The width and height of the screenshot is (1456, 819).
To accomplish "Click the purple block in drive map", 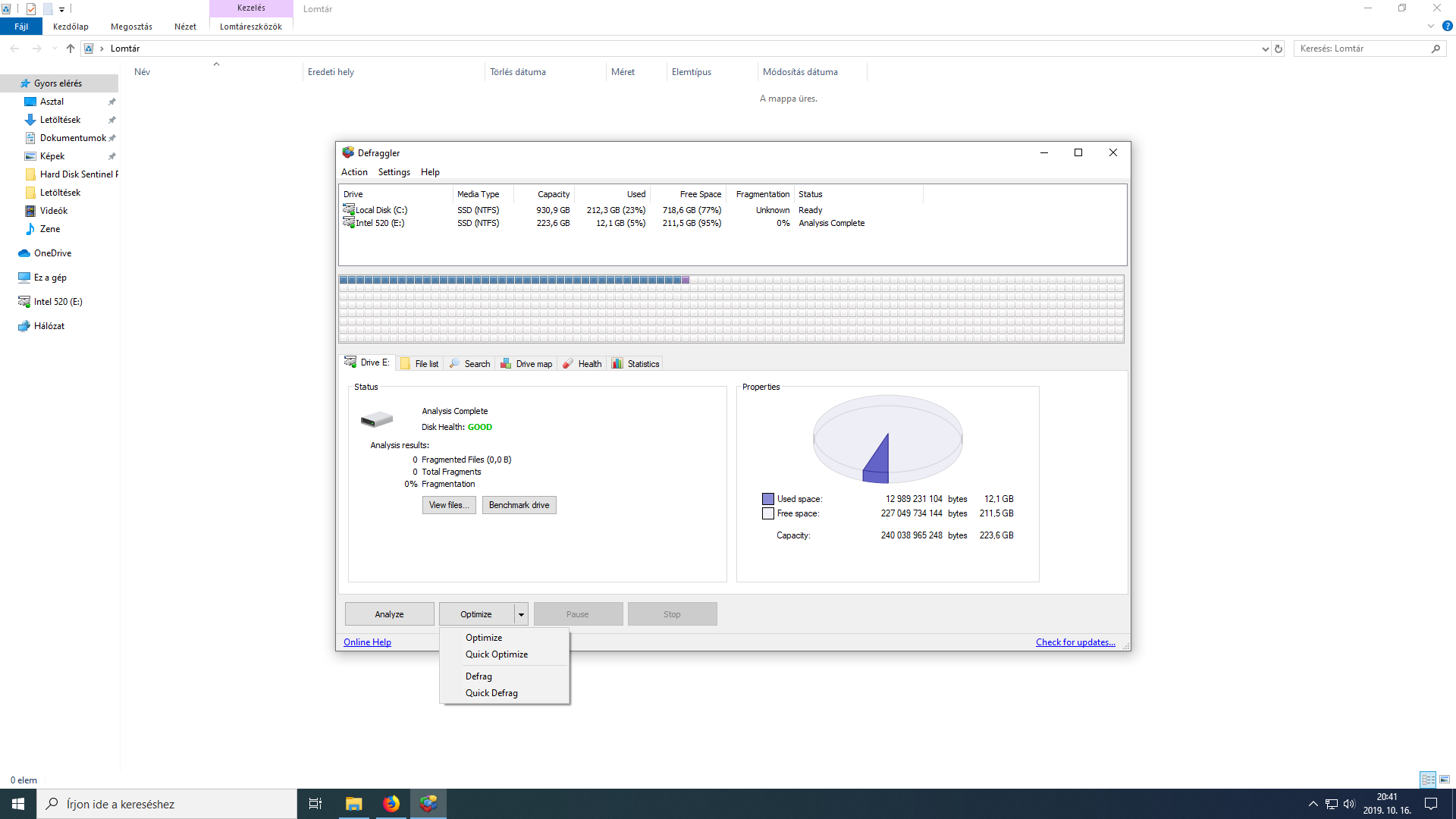I will coord(686,280).
